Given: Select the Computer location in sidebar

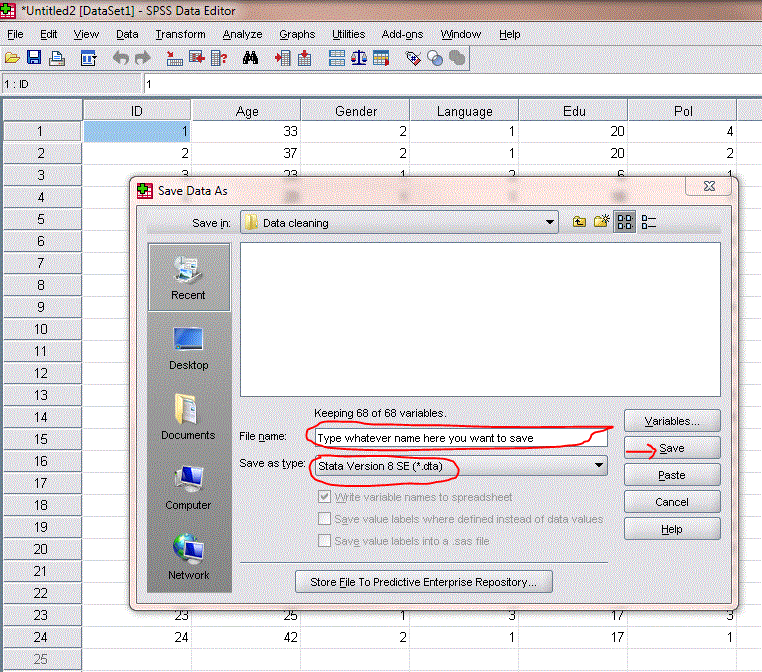Looking at the screenshot, I should click(x=188, y=488).
